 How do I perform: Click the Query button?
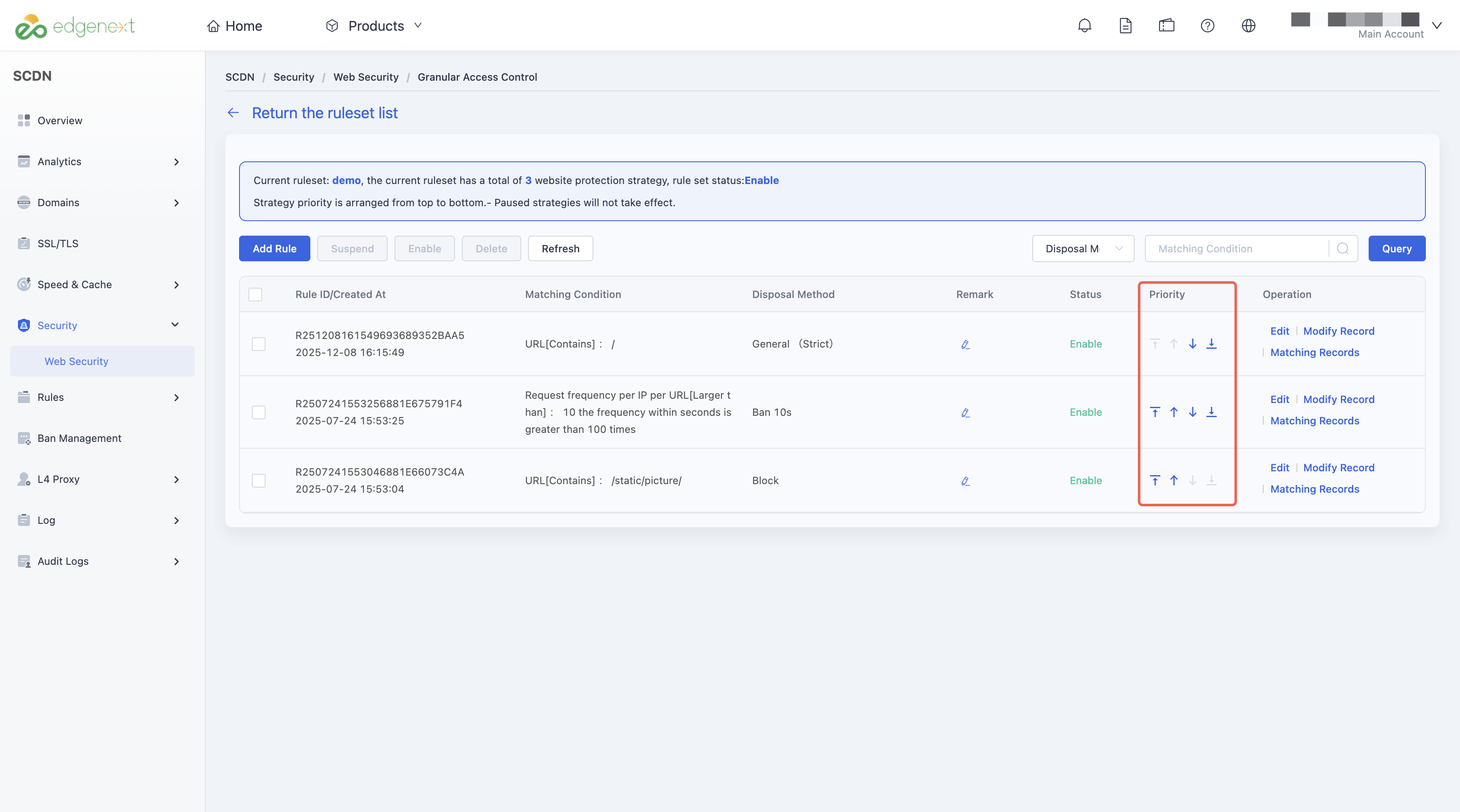[1396, 248]
